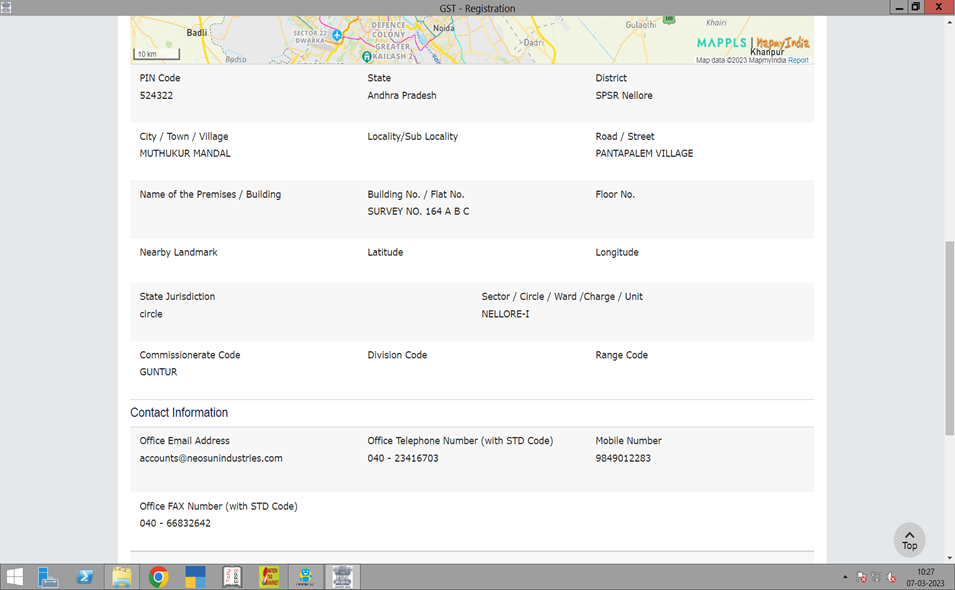Click the muted volume speaker tray icon
Viewport: 955px width, 590px height.
click(891, 577)
